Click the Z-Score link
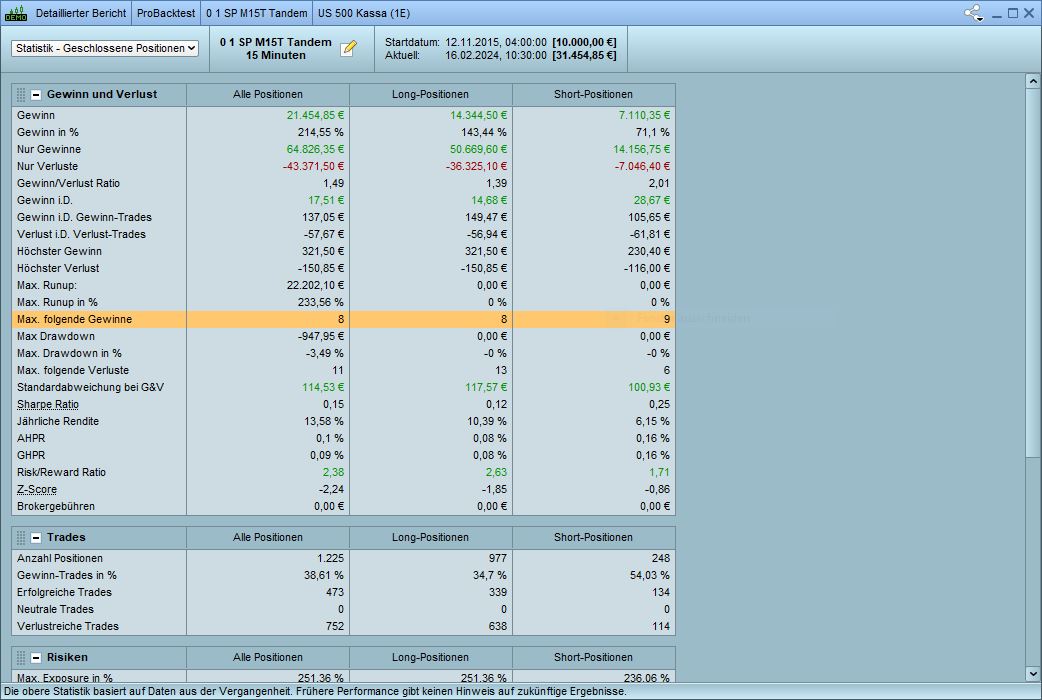The image size is (1042, 700). [x=37, y=489]
